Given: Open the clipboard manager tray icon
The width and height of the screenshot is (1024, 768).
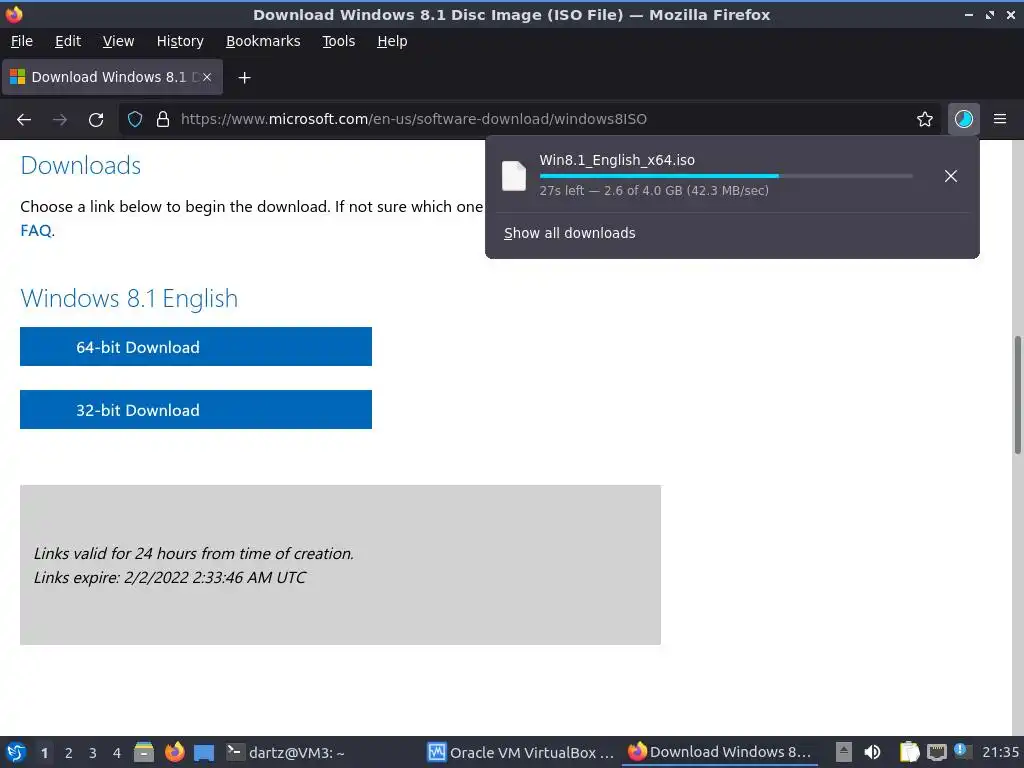Looking at the screenshot, I should 909,752.
